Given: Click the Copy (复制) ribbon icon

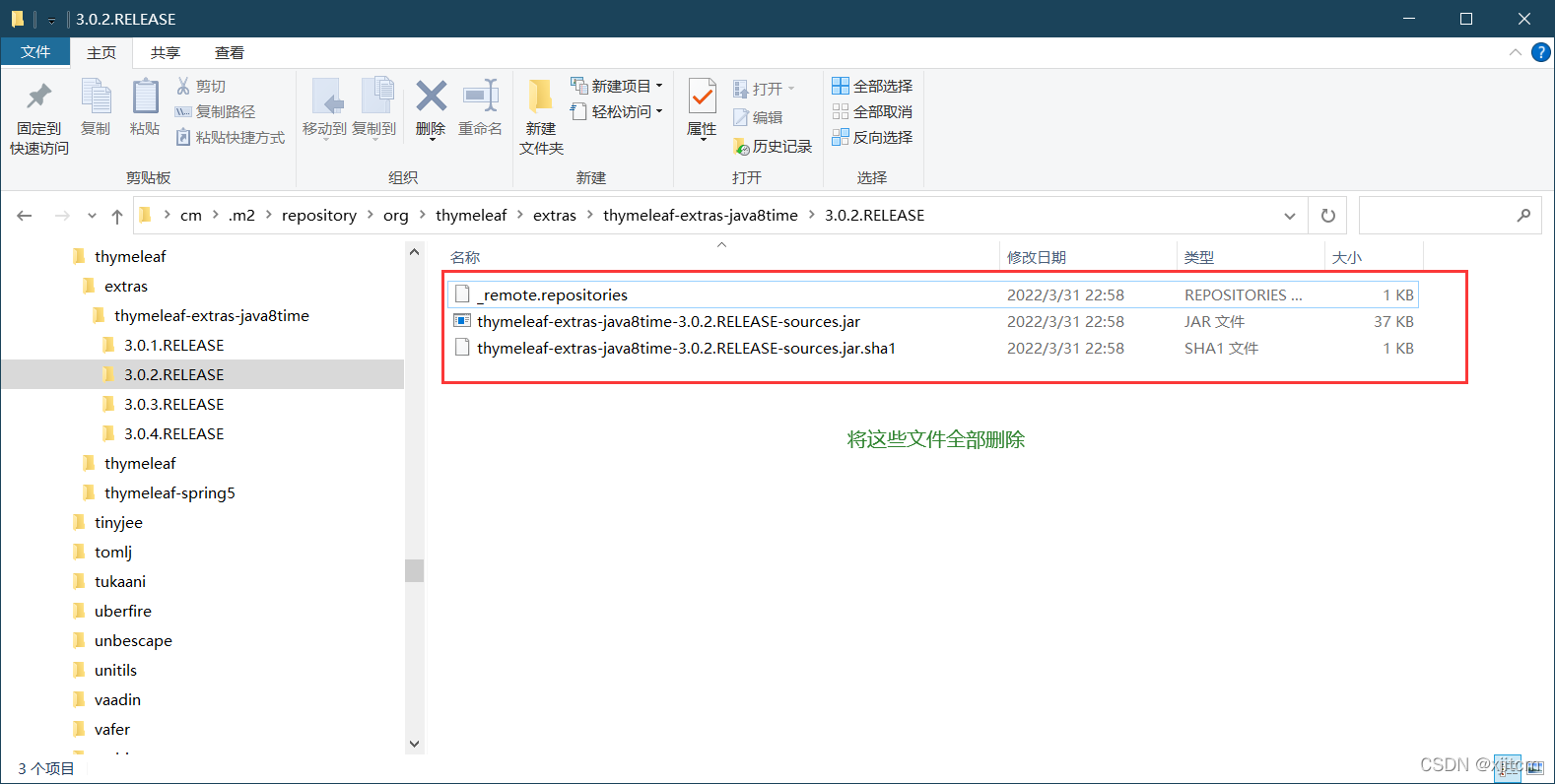Looking at the screenshot, I should (x=96, y=108).
